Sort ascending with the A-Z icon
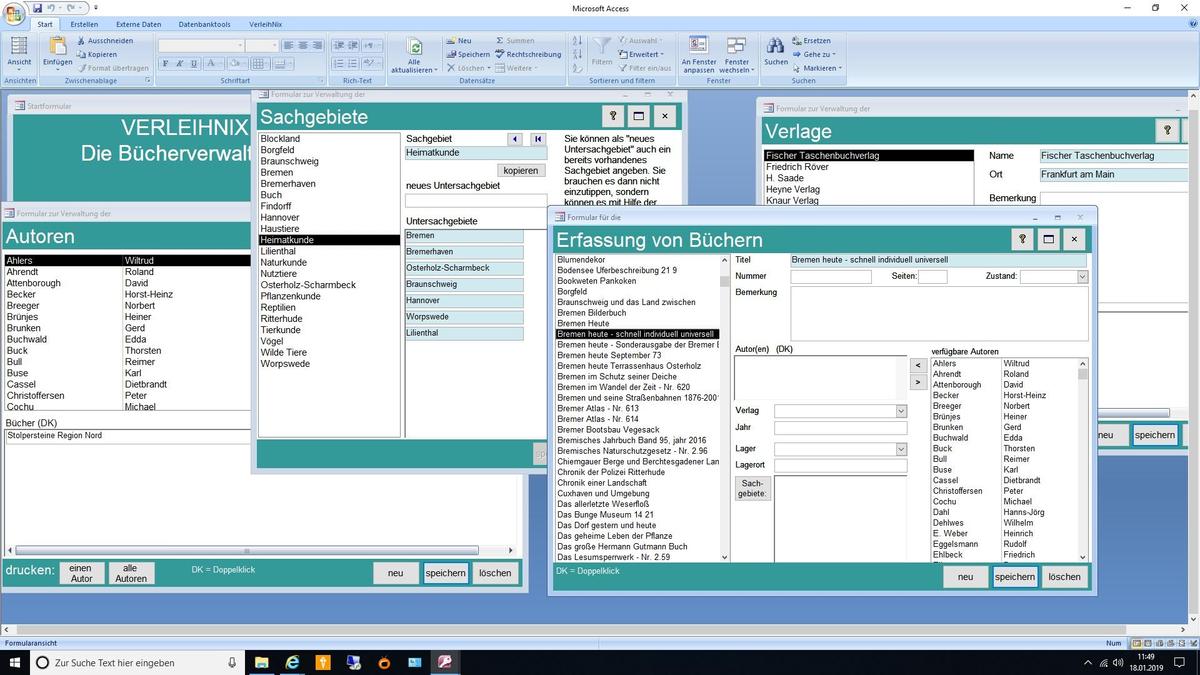This screenshot has width=1200, height=675. 577,41
